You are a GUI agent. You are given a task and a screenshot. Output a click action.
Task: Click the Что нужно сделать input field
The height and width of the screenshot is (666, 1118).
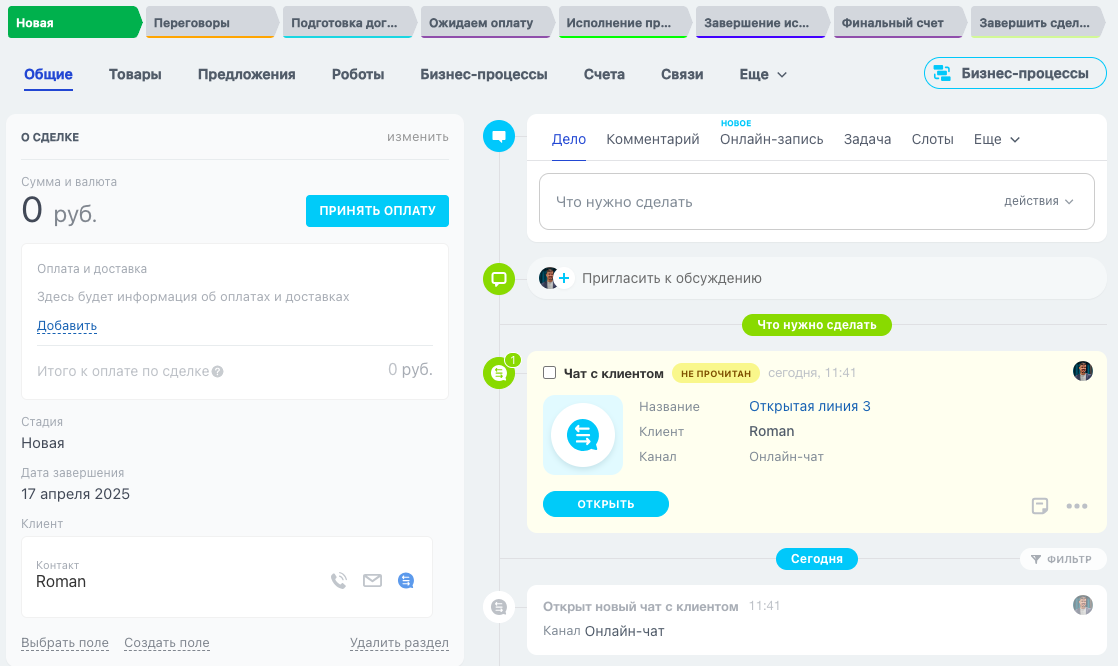tap(816, 202)
